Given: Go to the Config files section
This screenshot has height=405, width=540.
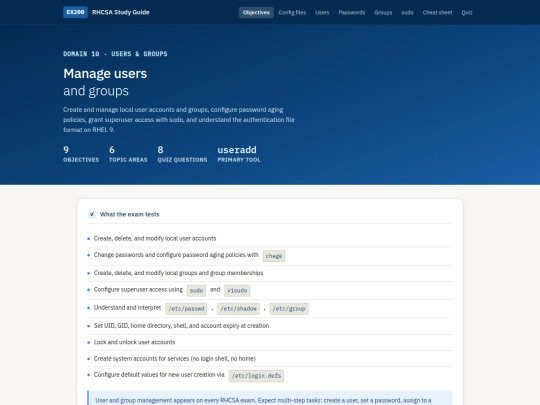Looking at the screenshot, I should pyautogui.click(x=292, y=12).
